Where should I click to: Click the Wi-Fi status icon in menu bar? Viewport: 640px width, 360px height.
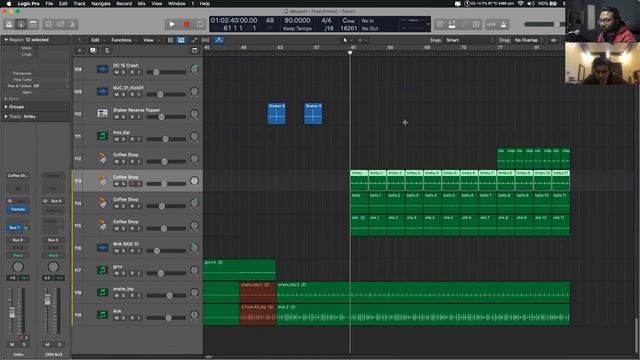click(x=520, y=3)
